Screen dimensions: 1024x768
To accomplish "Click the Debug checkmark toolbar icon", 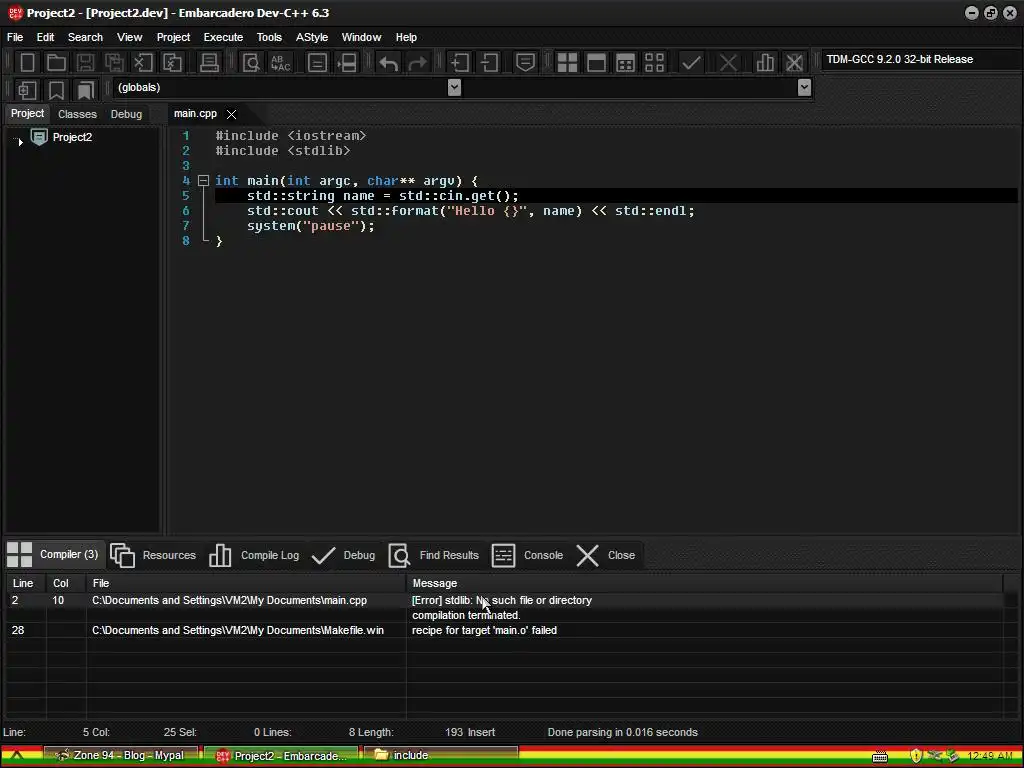I will (x=691, y=63).
